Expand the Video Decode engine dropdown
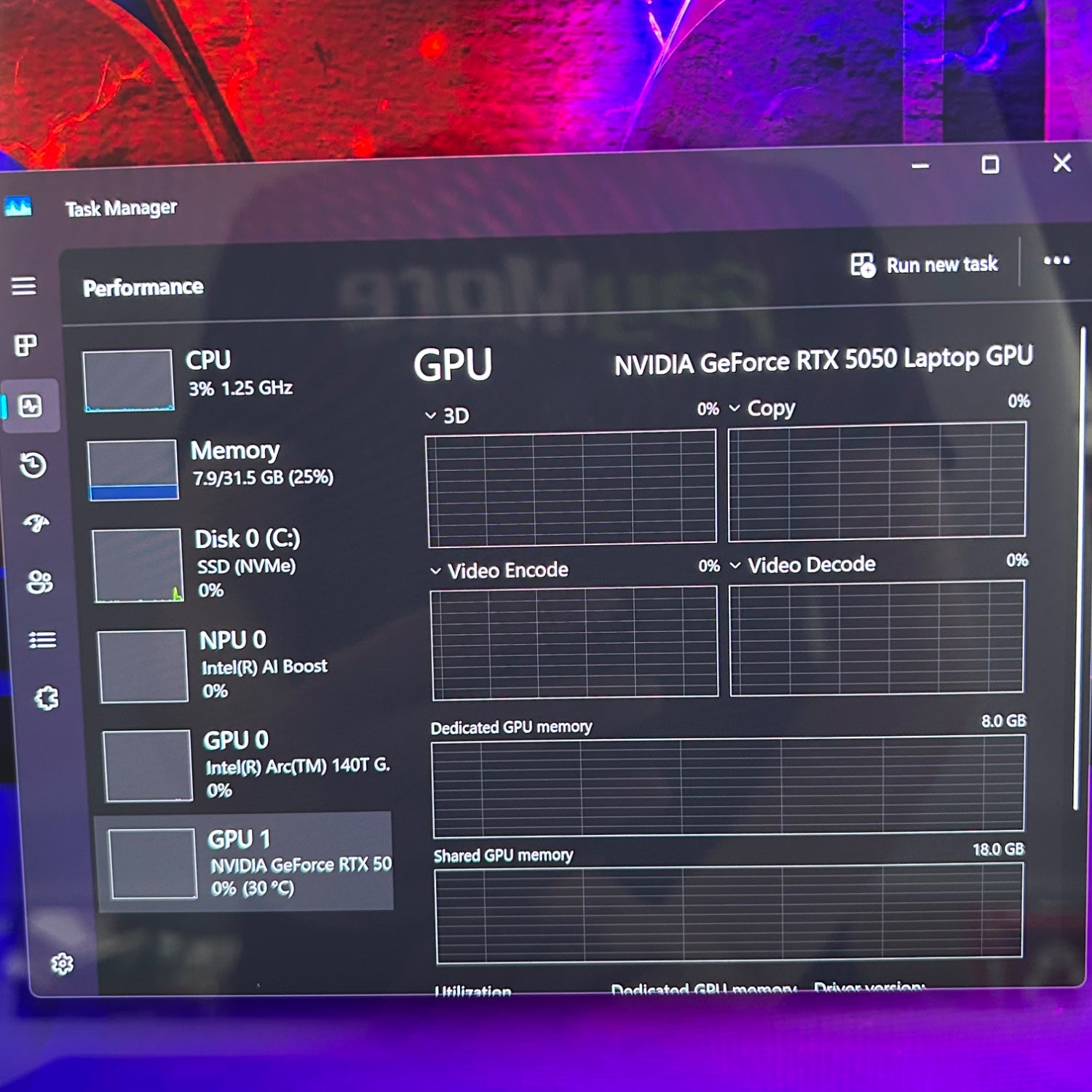This screenshot has height=1092, width=1092. pos(735,565)
